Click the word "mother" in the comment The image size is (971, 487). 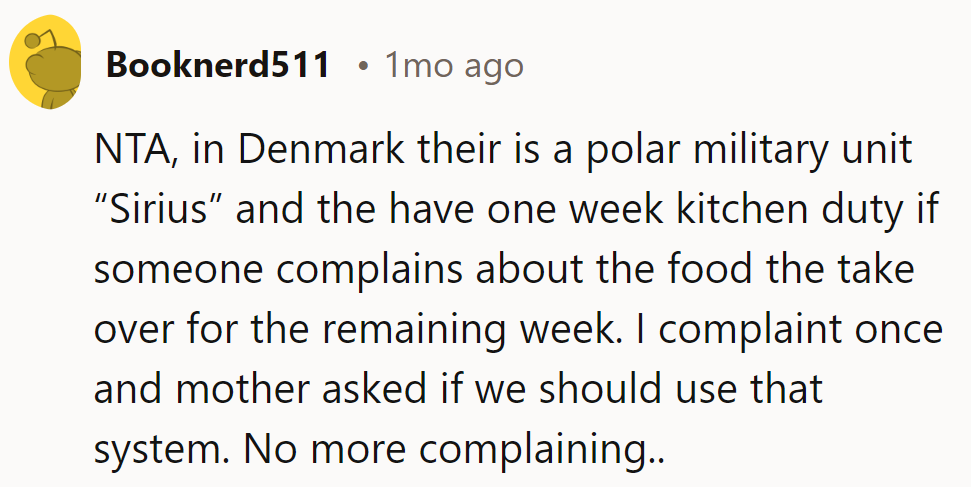pos(238,390)
